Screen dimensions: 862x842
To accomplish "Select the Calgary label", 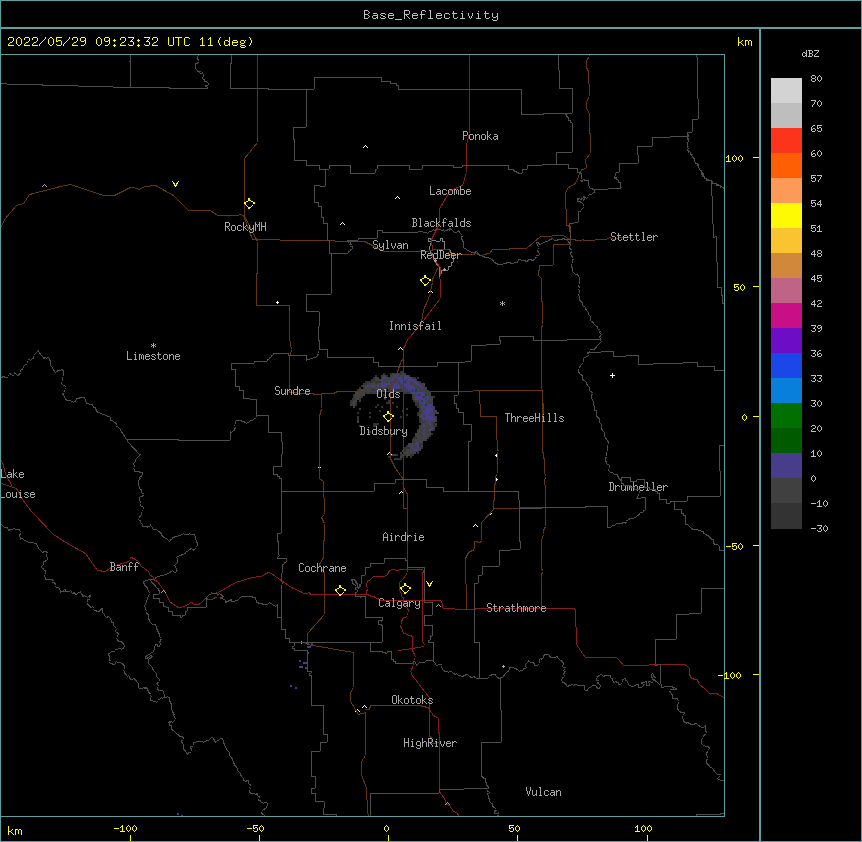I will (x=399, y=603).
